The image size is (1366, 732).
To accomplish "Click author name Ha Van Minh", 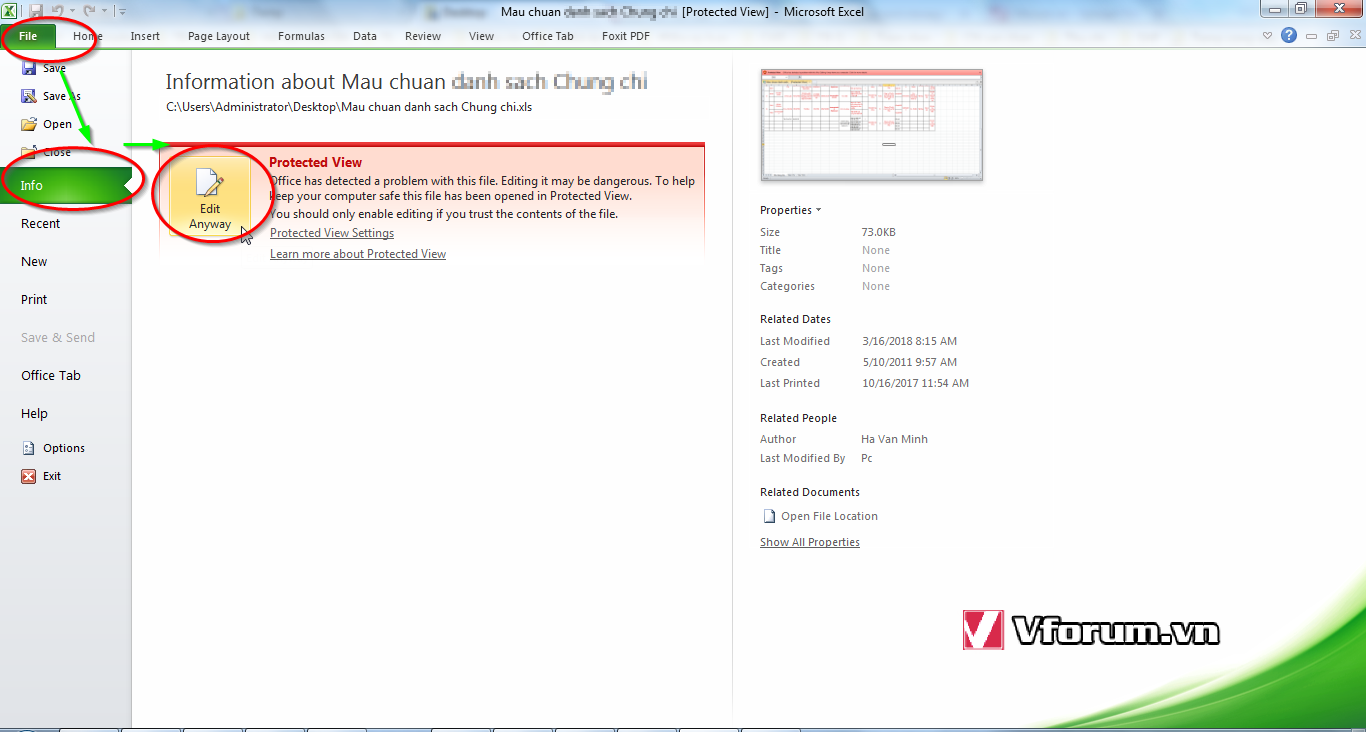I will [x=894, y=439].
